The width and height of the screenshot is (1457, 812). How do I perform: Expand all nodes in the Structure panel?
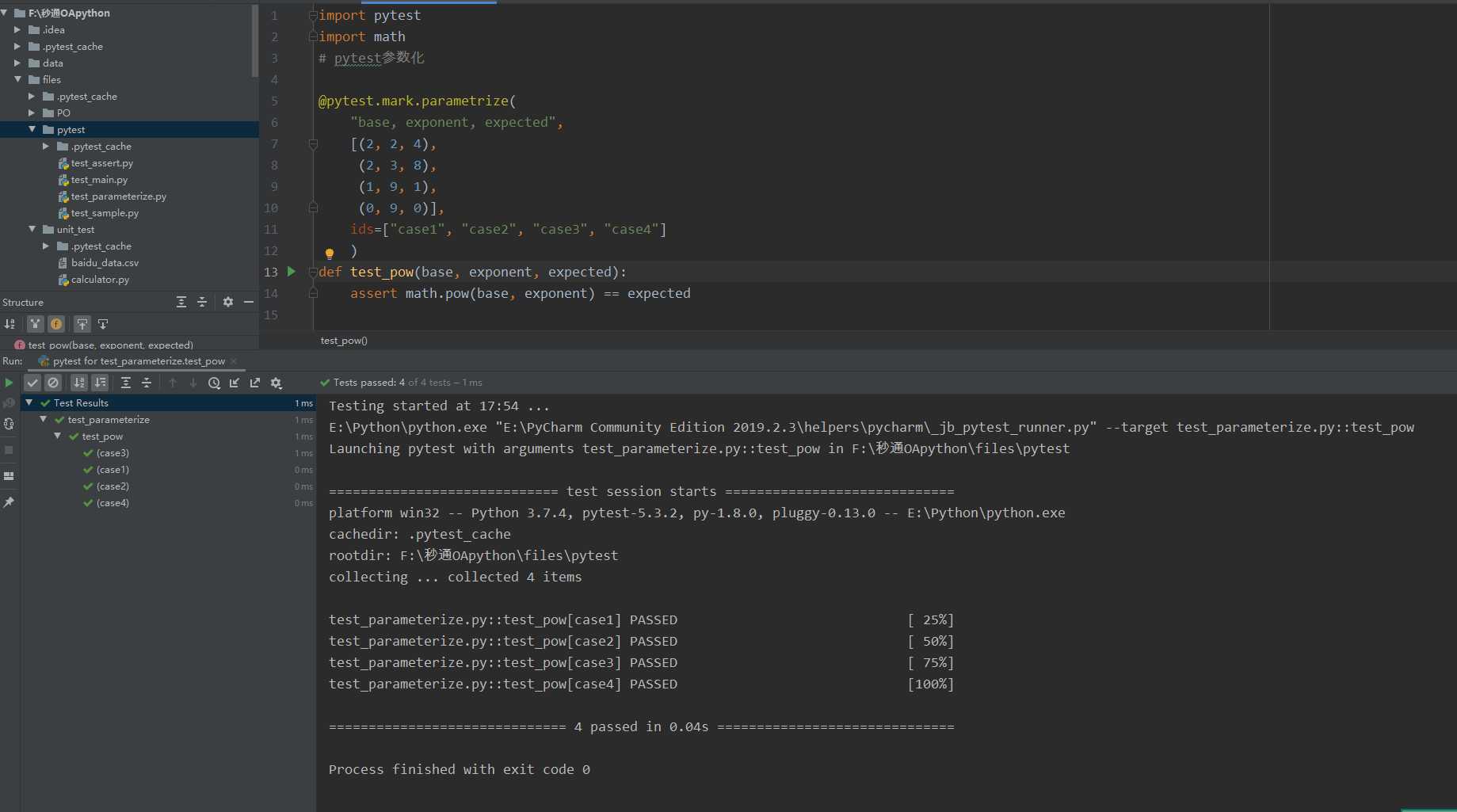point(181,302)
